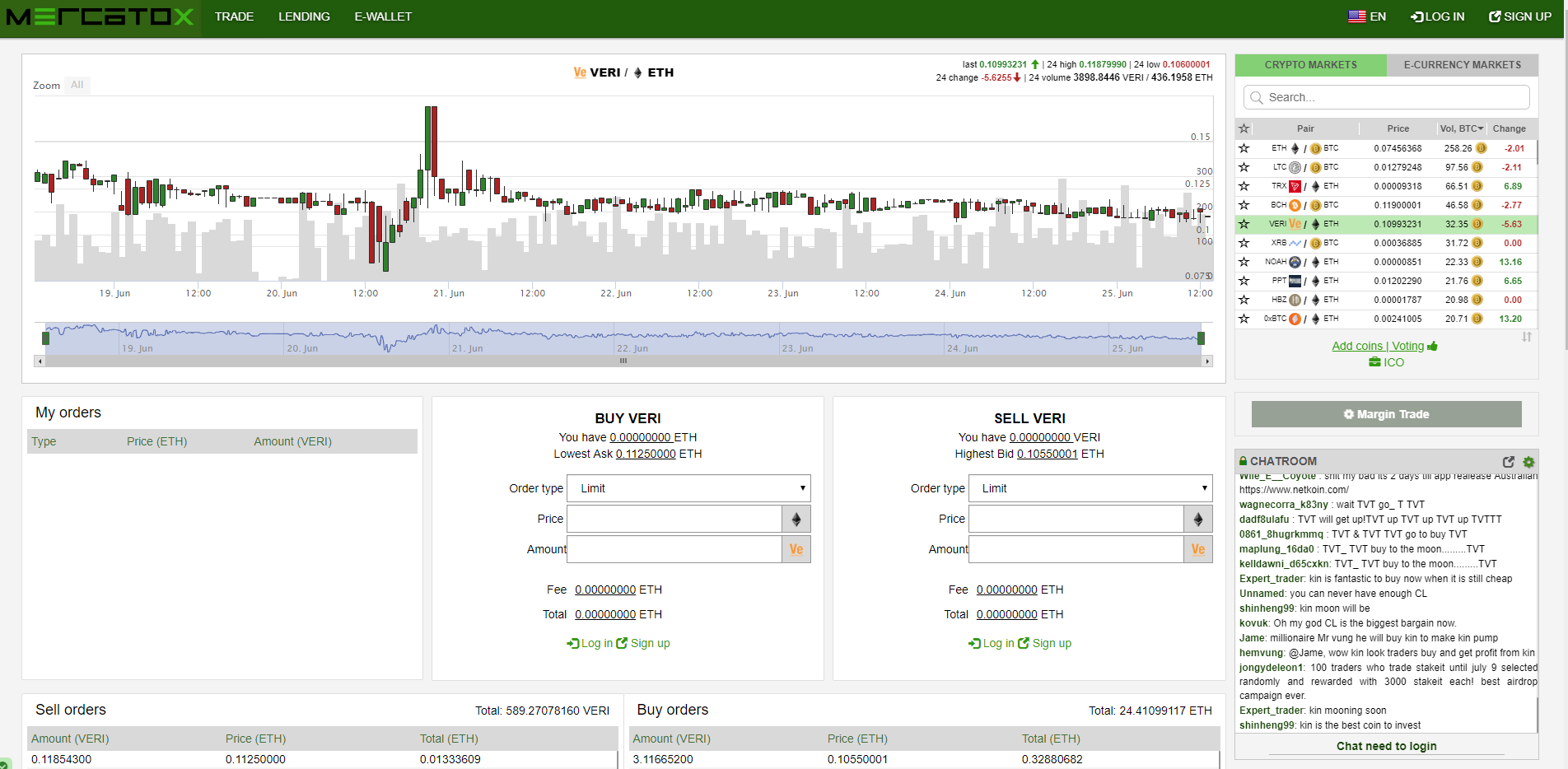Open Add coins | Voting link
Image resolution: width=1568 pixels, height=769 pixels.
(x=1384, y=346)
